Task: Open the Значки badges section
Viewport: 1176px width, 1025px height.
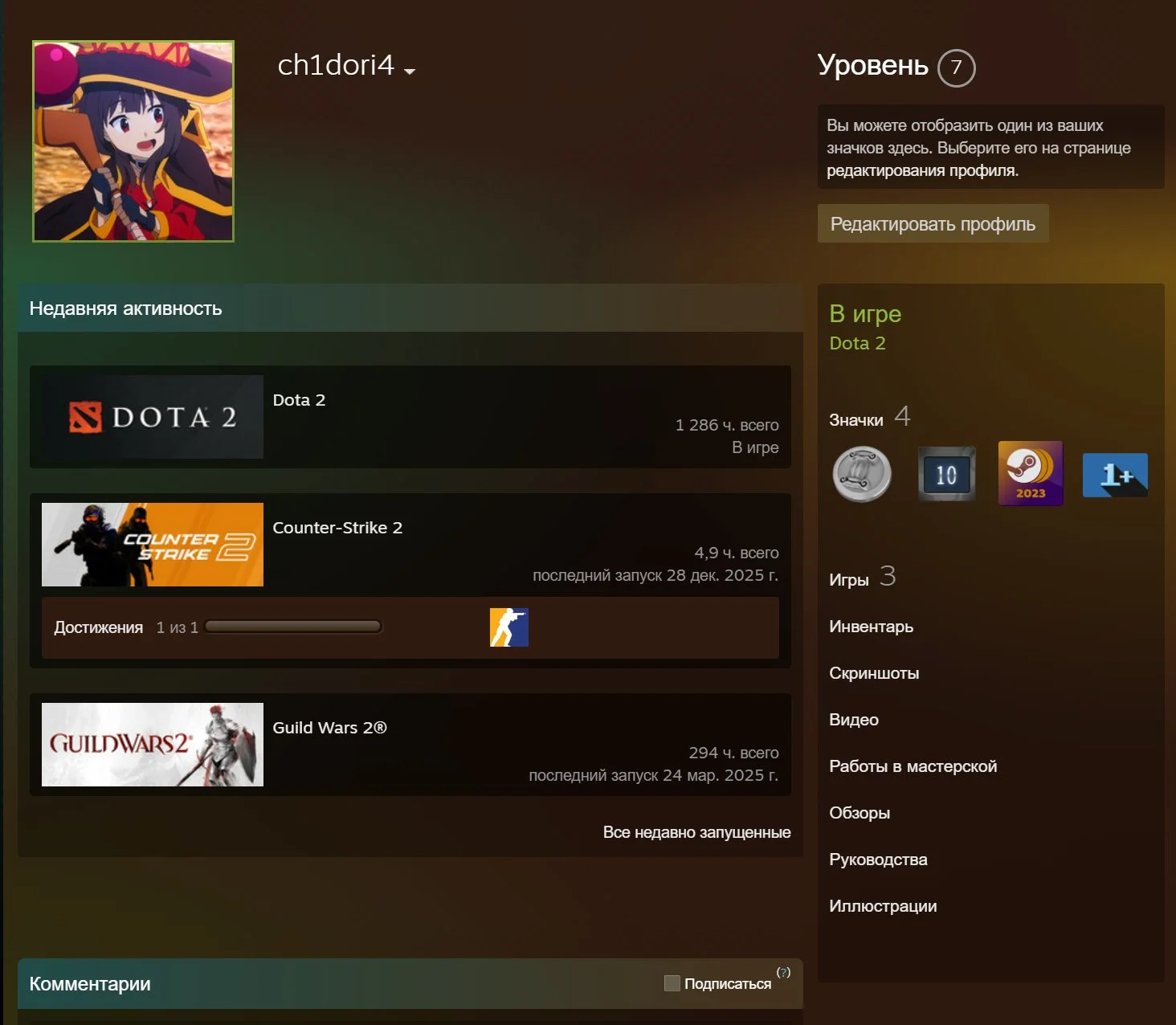Action: coord(856,420)
